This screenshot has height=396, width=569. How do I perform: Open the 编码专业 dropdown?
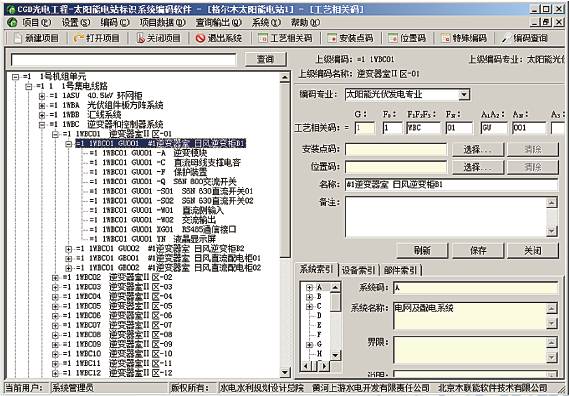464,95
